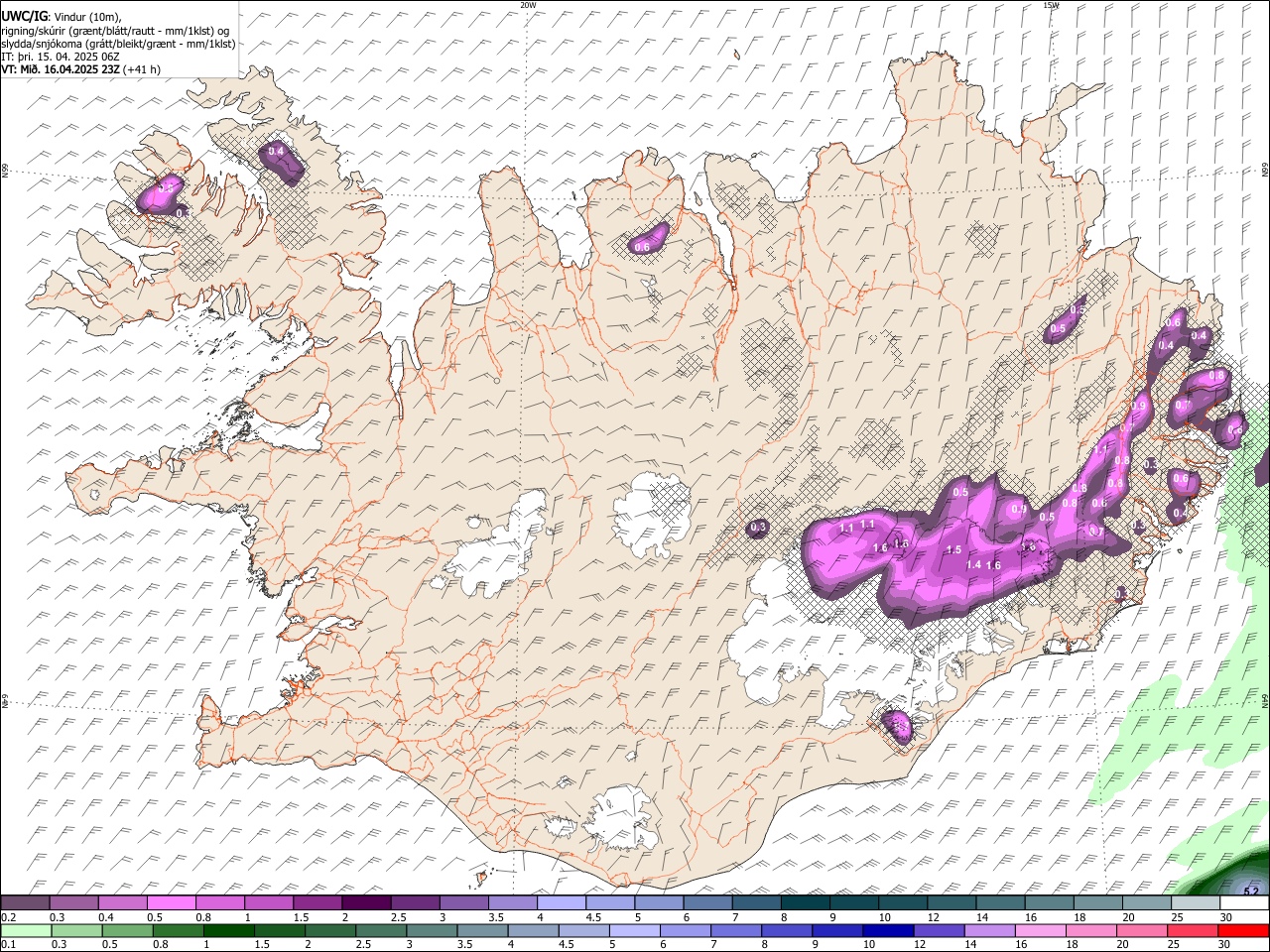Click lower legend swatch starting at 25
This screenshot has width=1270, height=952.
coord(1192,931)
